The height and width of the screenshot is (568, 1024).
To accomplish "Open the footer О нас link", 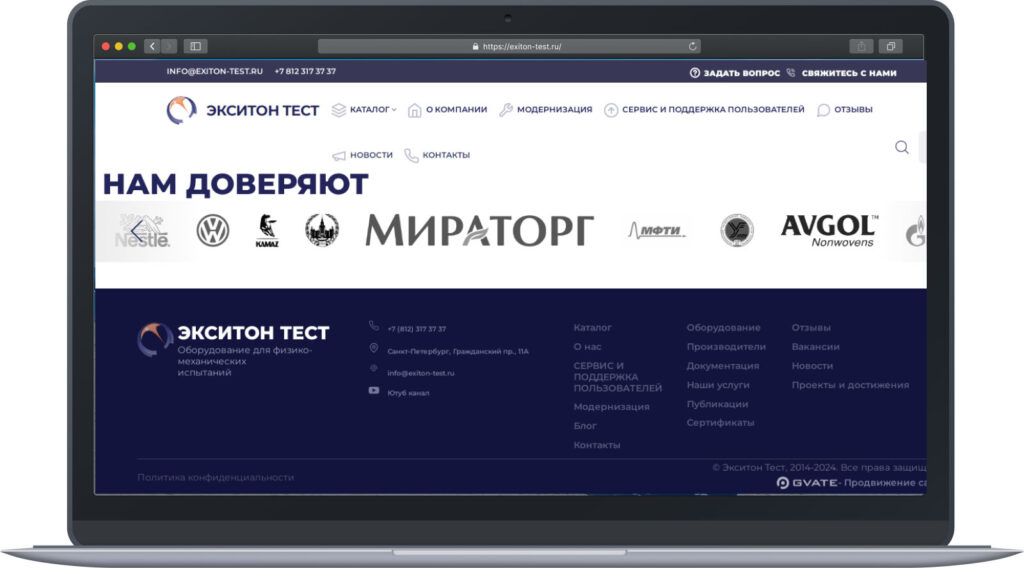I will (587, 347).
